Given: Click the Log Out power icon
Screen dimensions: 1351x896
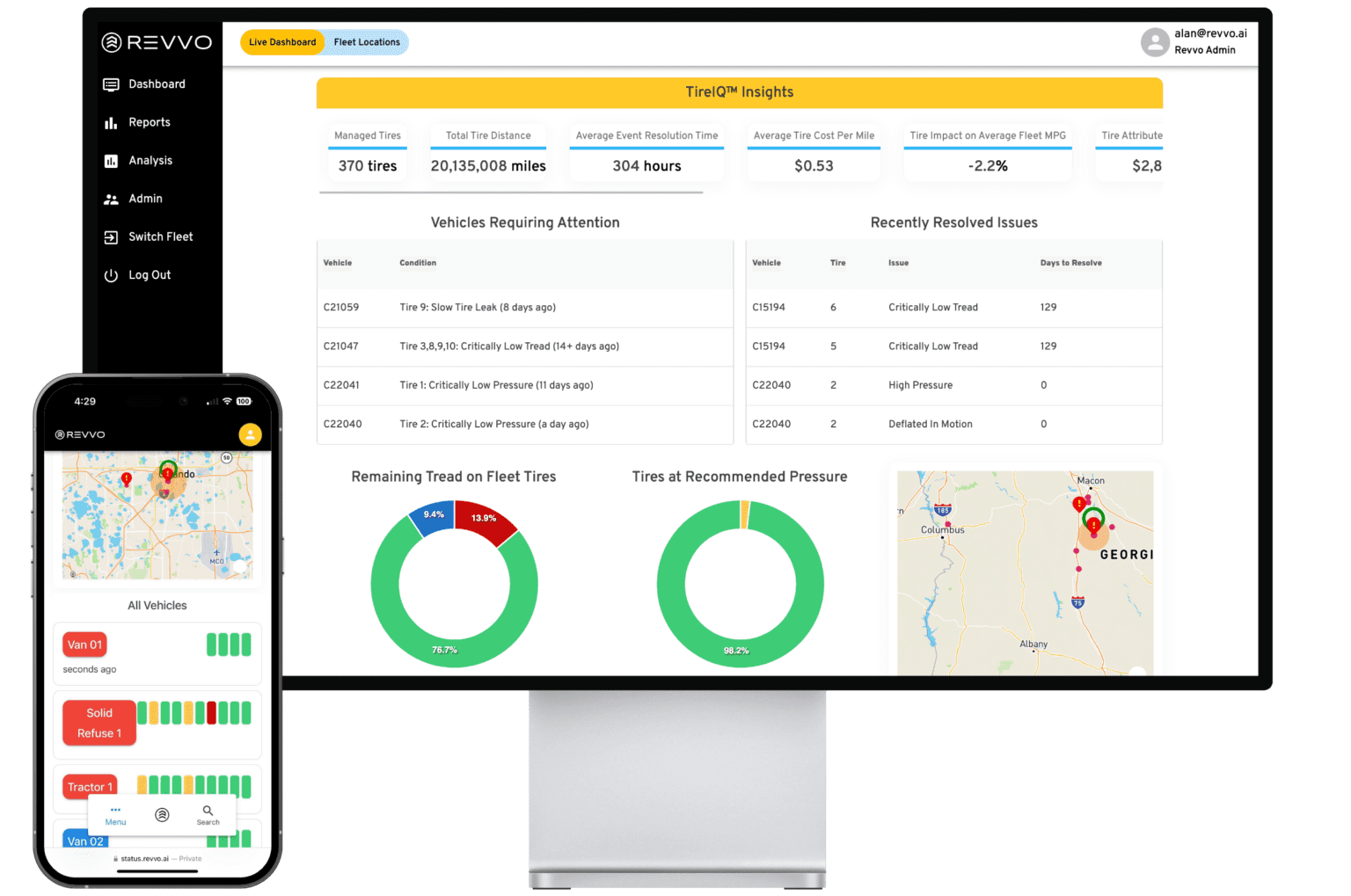Looking at the screenshot, I should [x=111, y=274].
